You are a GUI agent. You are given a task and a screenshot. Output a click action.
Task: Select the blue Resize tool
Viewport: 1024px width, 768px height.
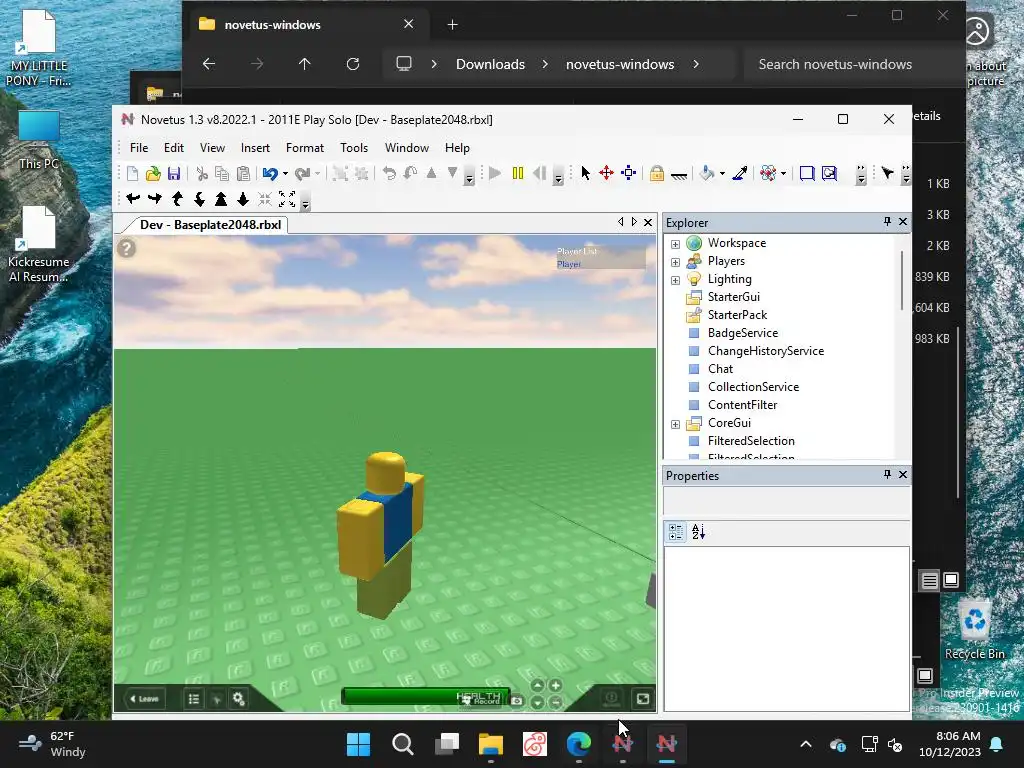tap(629, 173)
